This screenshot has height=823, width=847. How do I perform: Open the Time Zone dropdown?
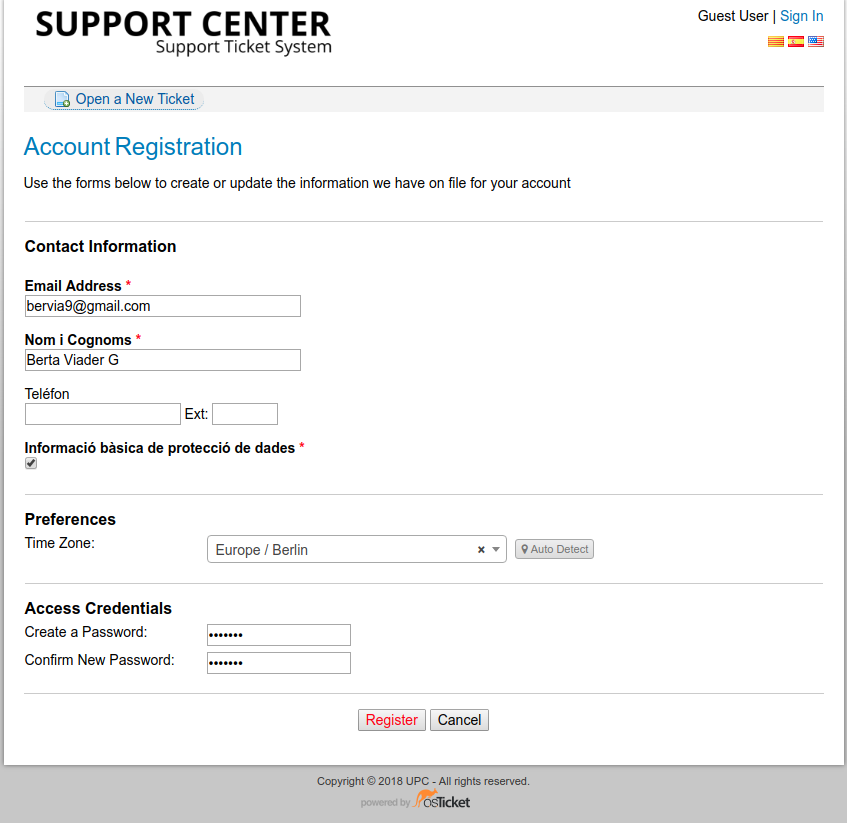(495, 548)
